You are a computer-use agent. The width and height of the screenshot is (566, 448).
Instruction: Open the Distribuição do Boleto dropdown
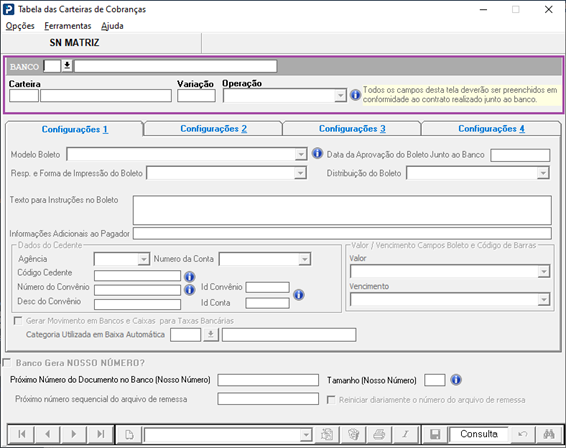tap(543, 173)
